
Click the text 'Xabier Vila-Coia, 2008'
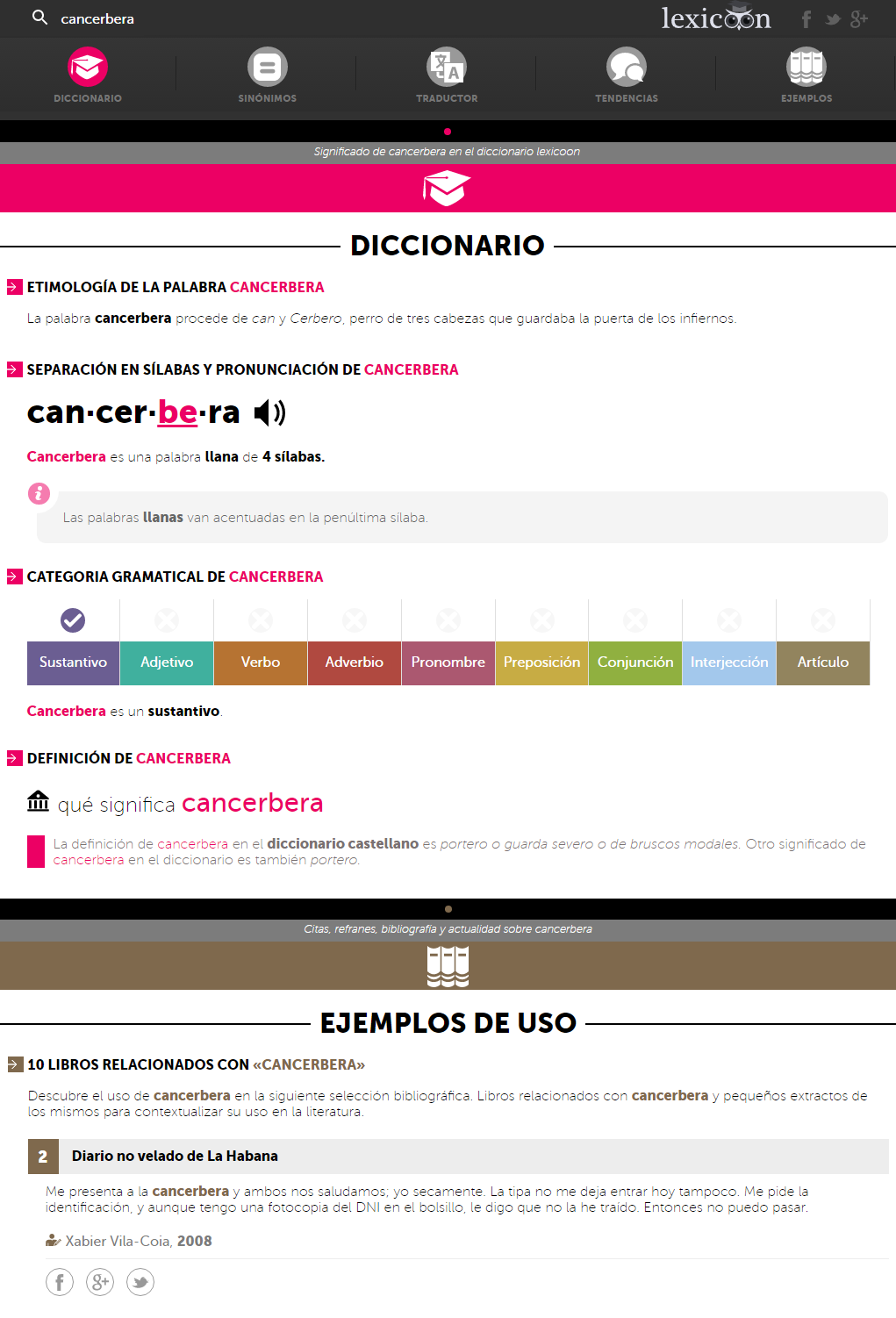(x=139, y=1241)
